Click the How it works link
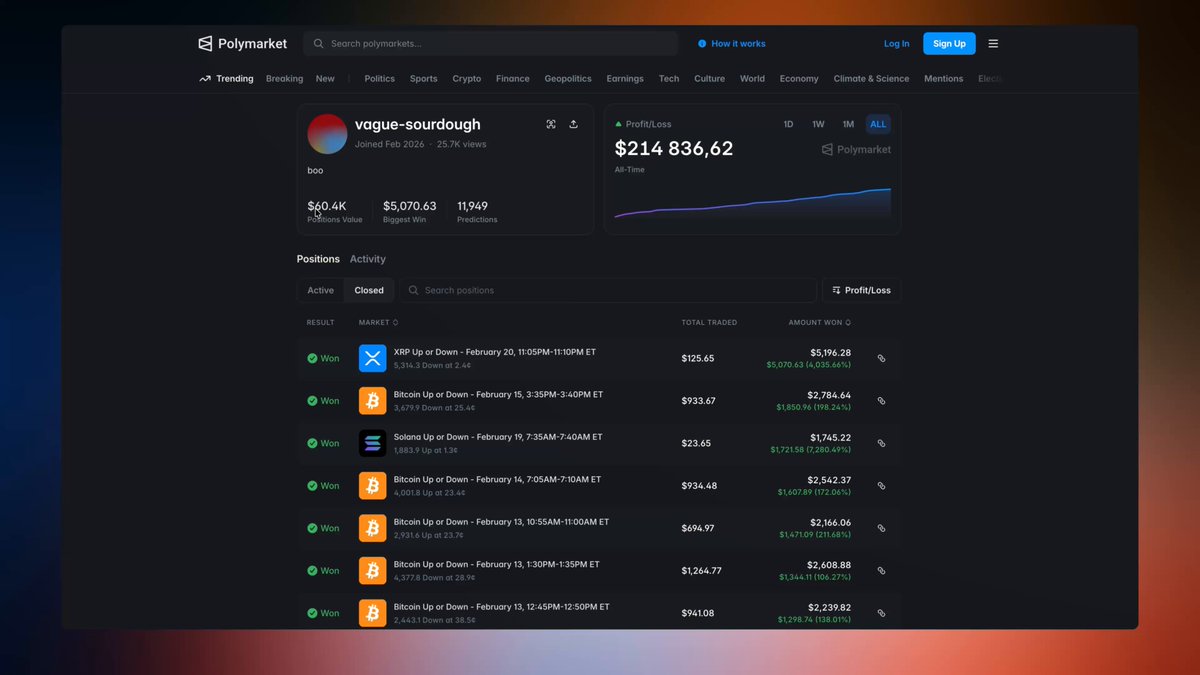Screen dimensions: 1200x675 738,44
